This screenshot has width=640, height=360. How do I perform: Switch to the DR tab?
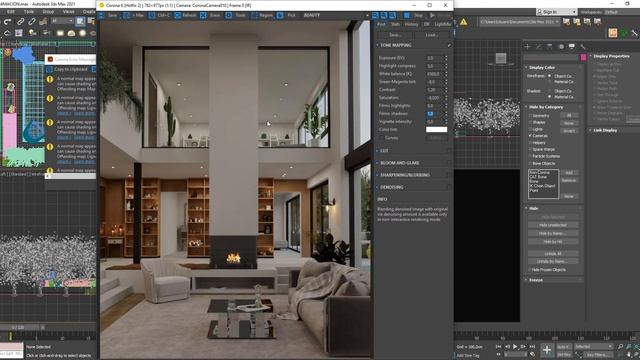(x=427, y=24)
